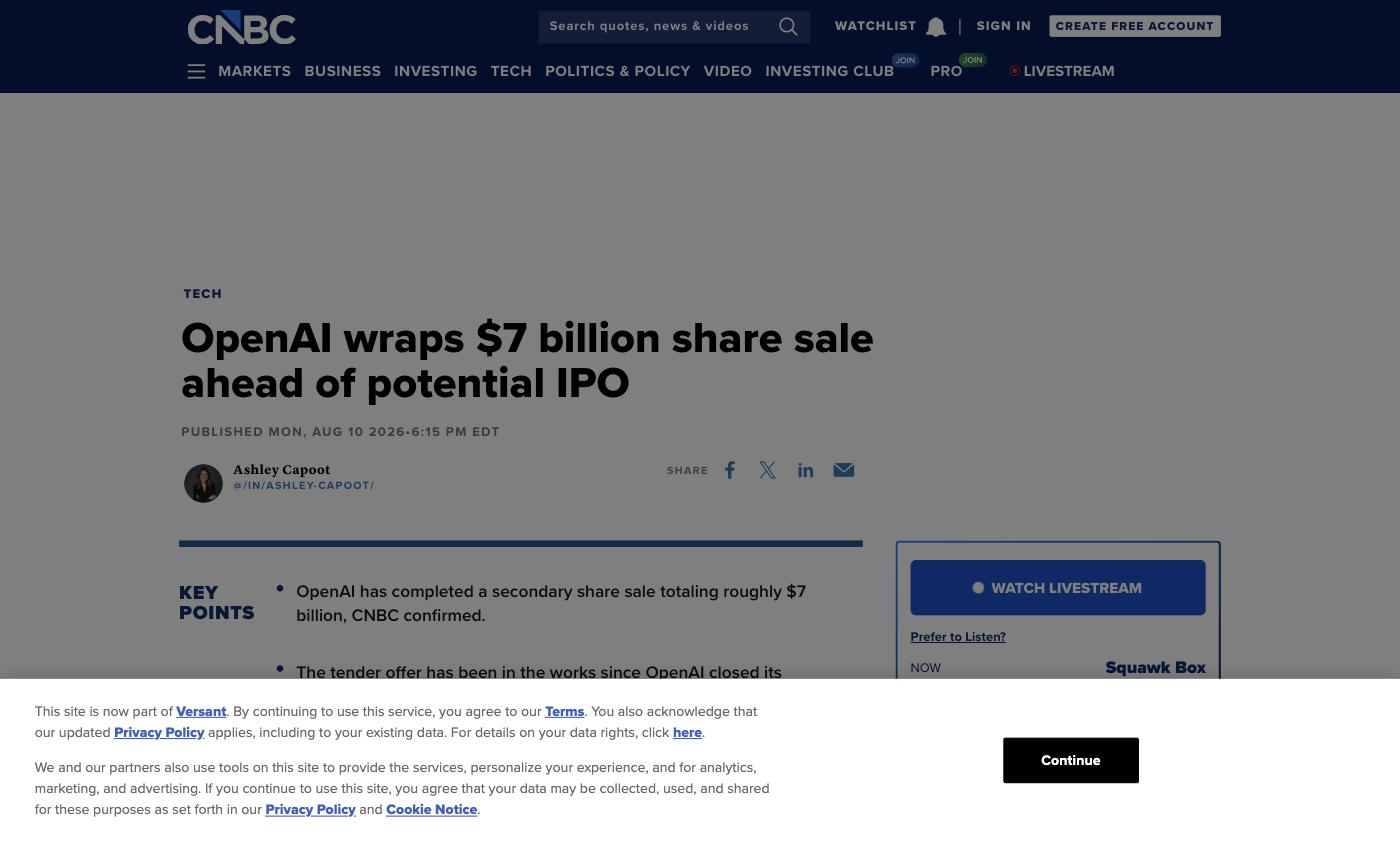The image size is (1400, 845).
Task: Click Sign In
Action: point(1003,26)
